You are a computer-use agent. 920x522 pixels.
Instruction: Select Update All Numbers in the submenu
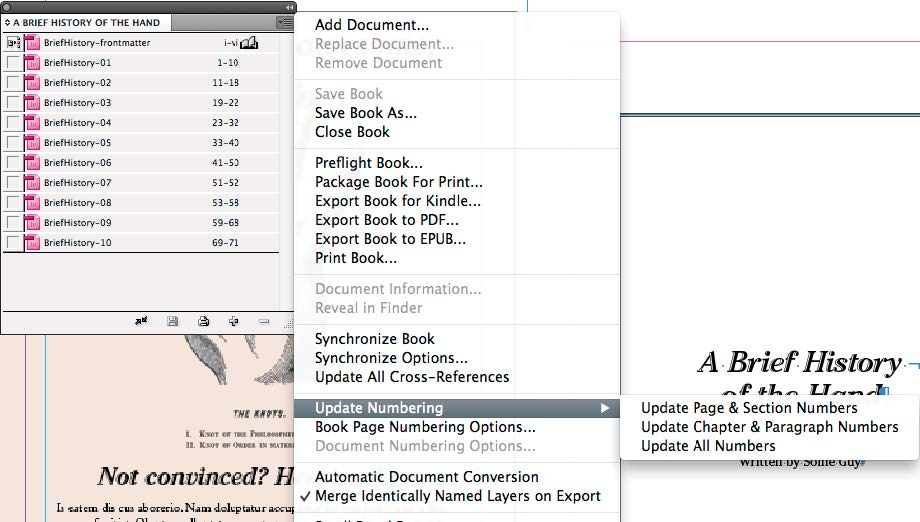(x=708, y=446)
